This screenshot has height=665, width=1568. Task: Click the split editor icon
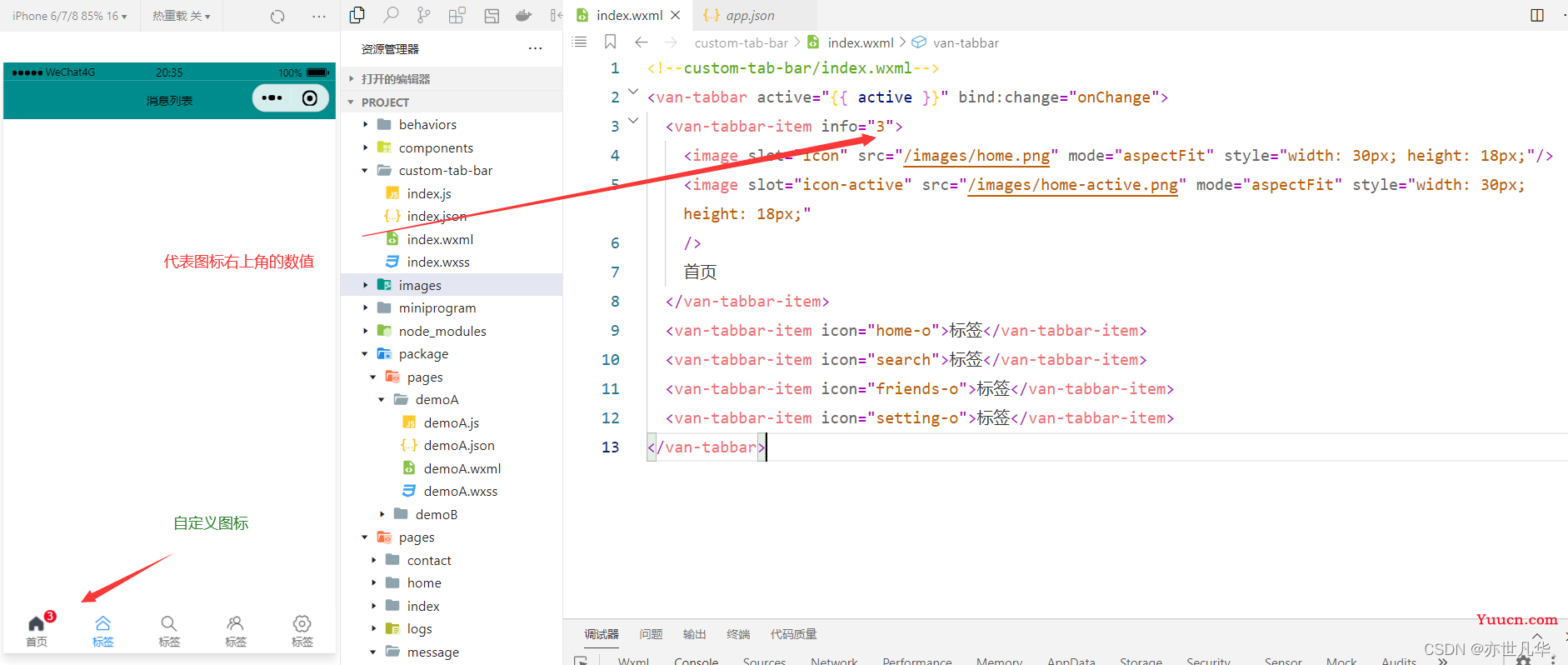pyautogui.click(x=1537, y=15)
